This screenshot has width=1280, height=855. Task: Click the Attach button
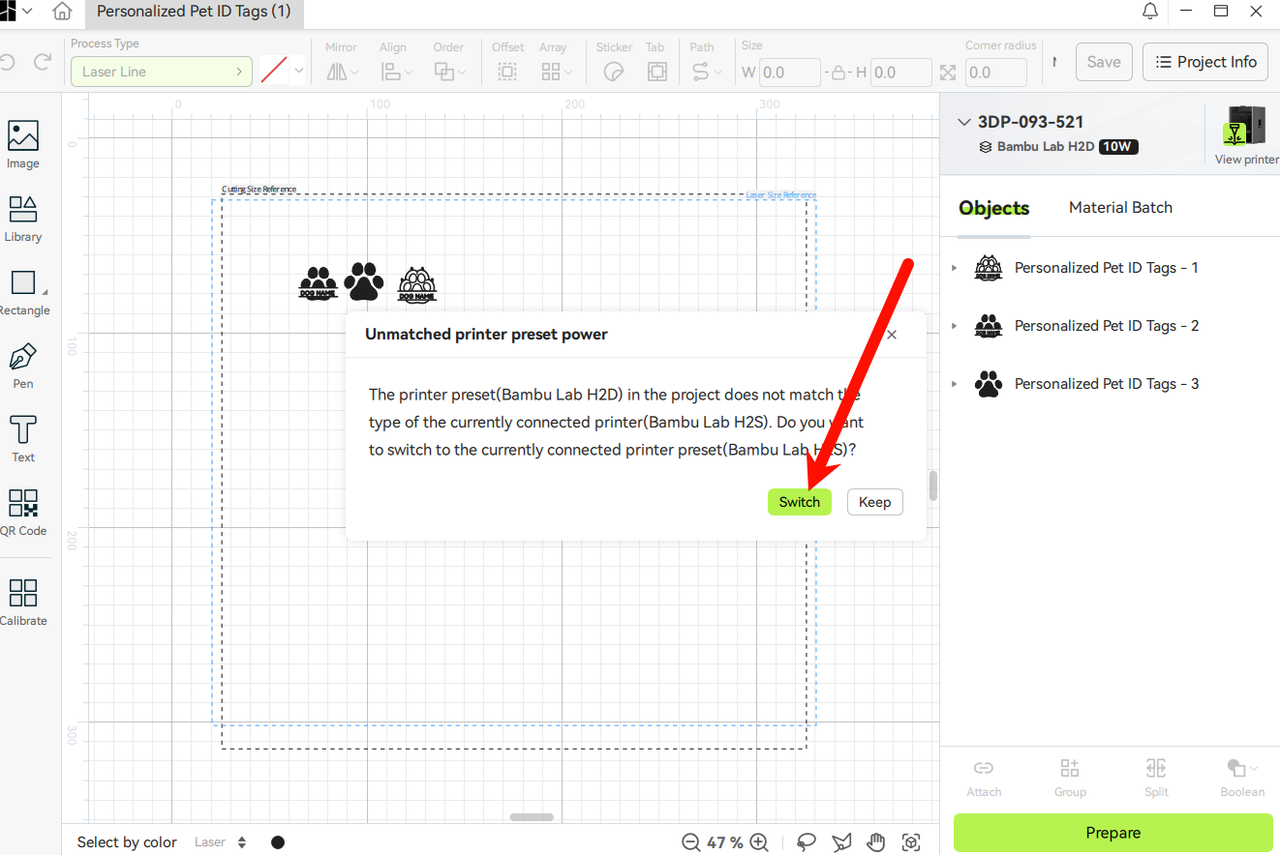(x=984, y=778)
